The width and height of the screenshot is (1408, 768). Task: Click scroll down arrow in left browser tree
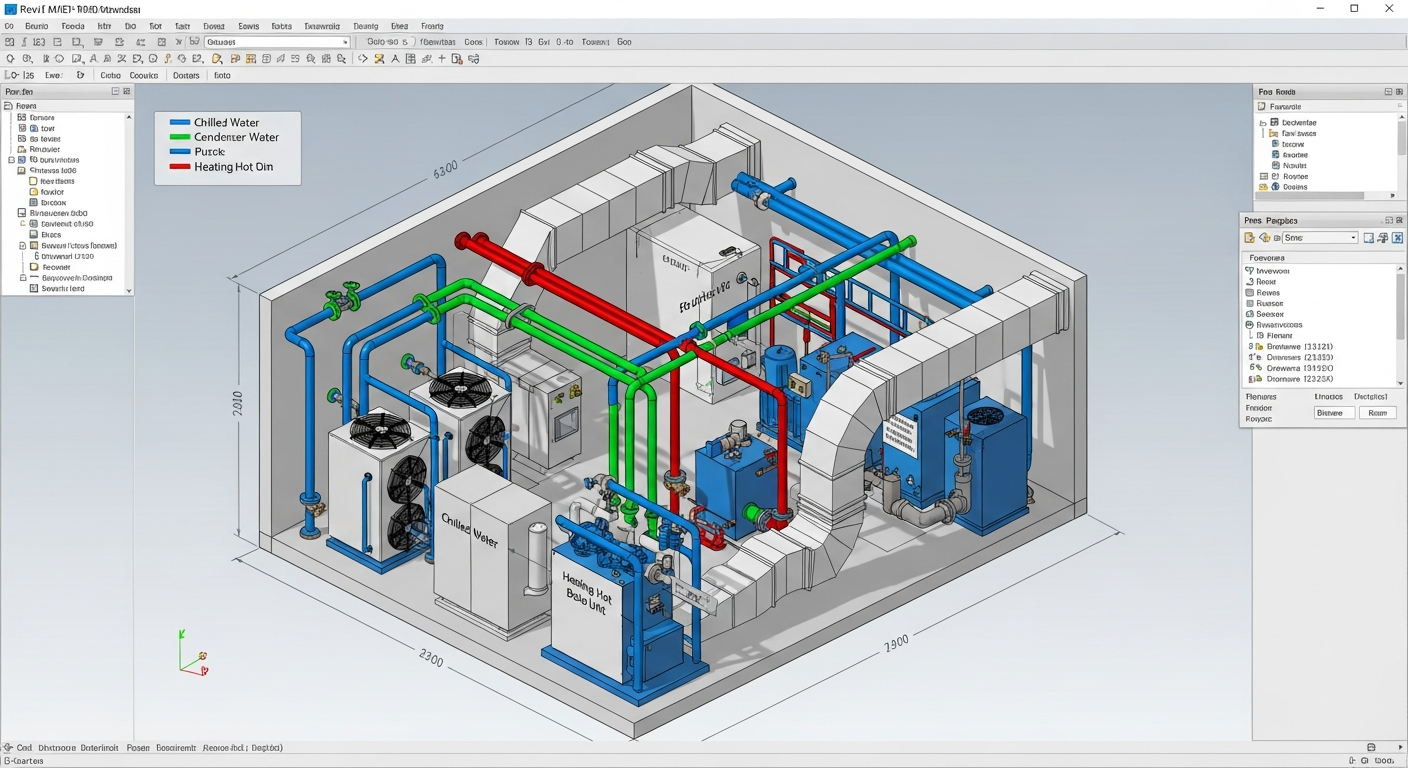128,290
